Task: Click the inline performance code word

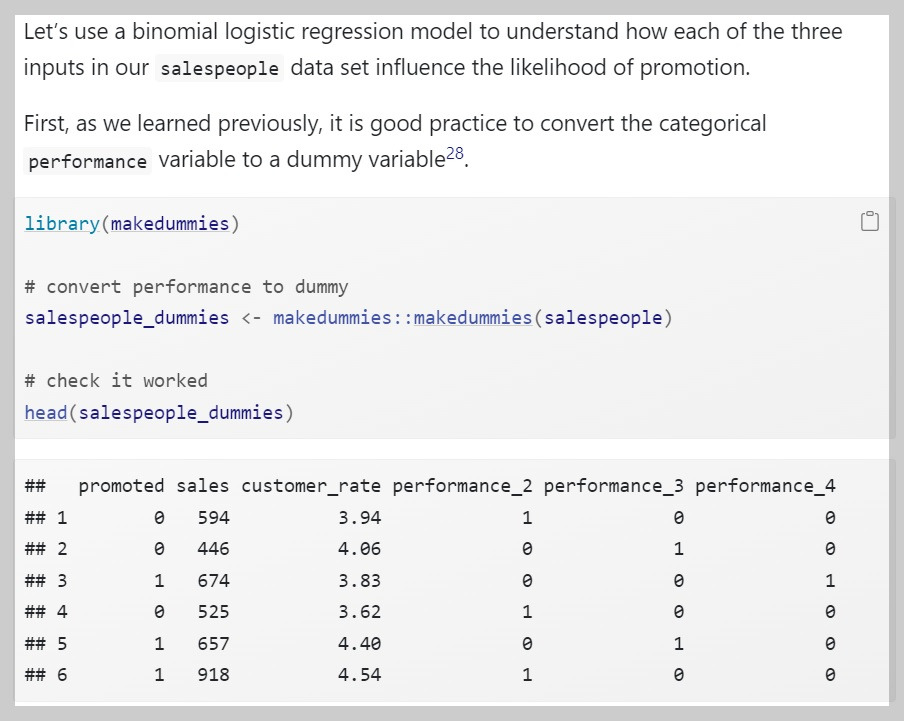Action: [x=88, y=161]
